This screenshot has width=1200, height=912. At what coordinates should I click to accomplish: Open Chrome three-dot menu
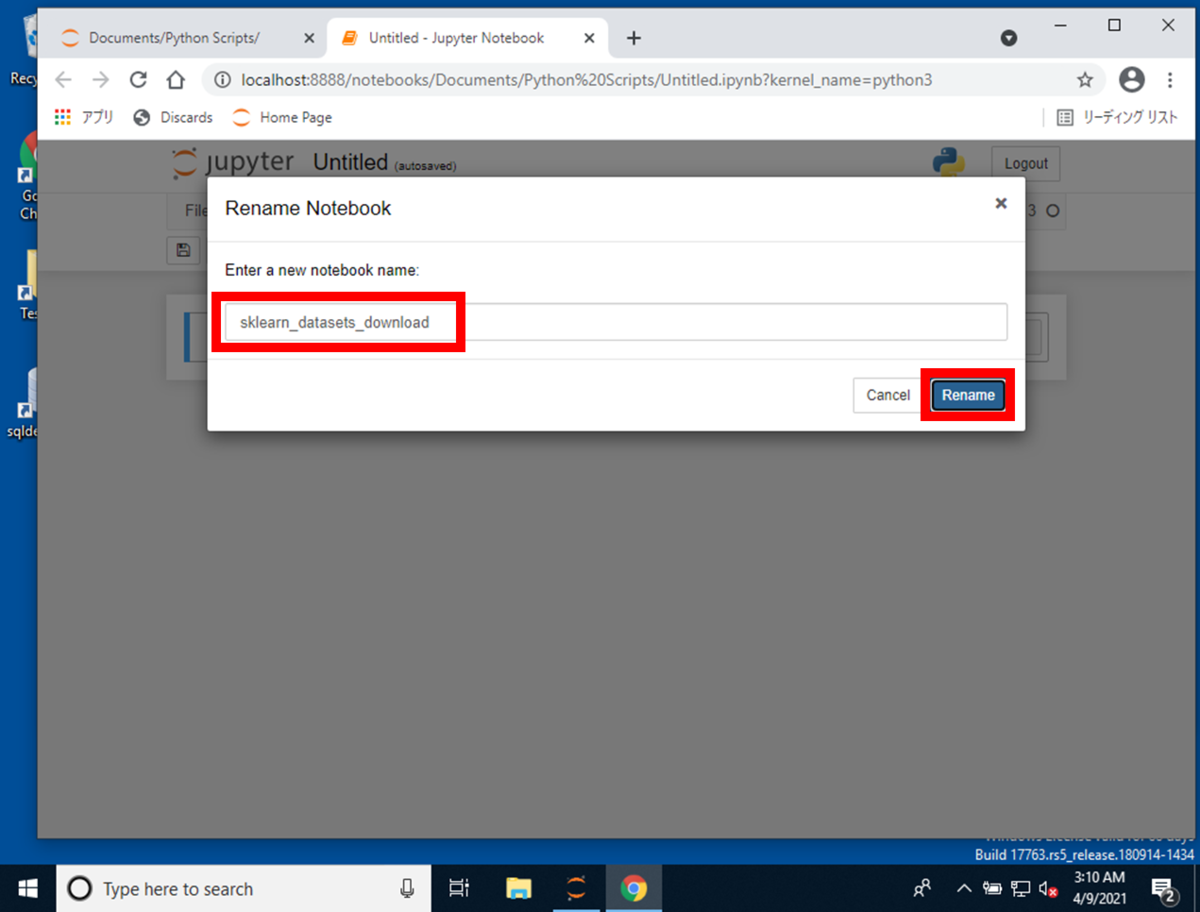(1170, 80)
